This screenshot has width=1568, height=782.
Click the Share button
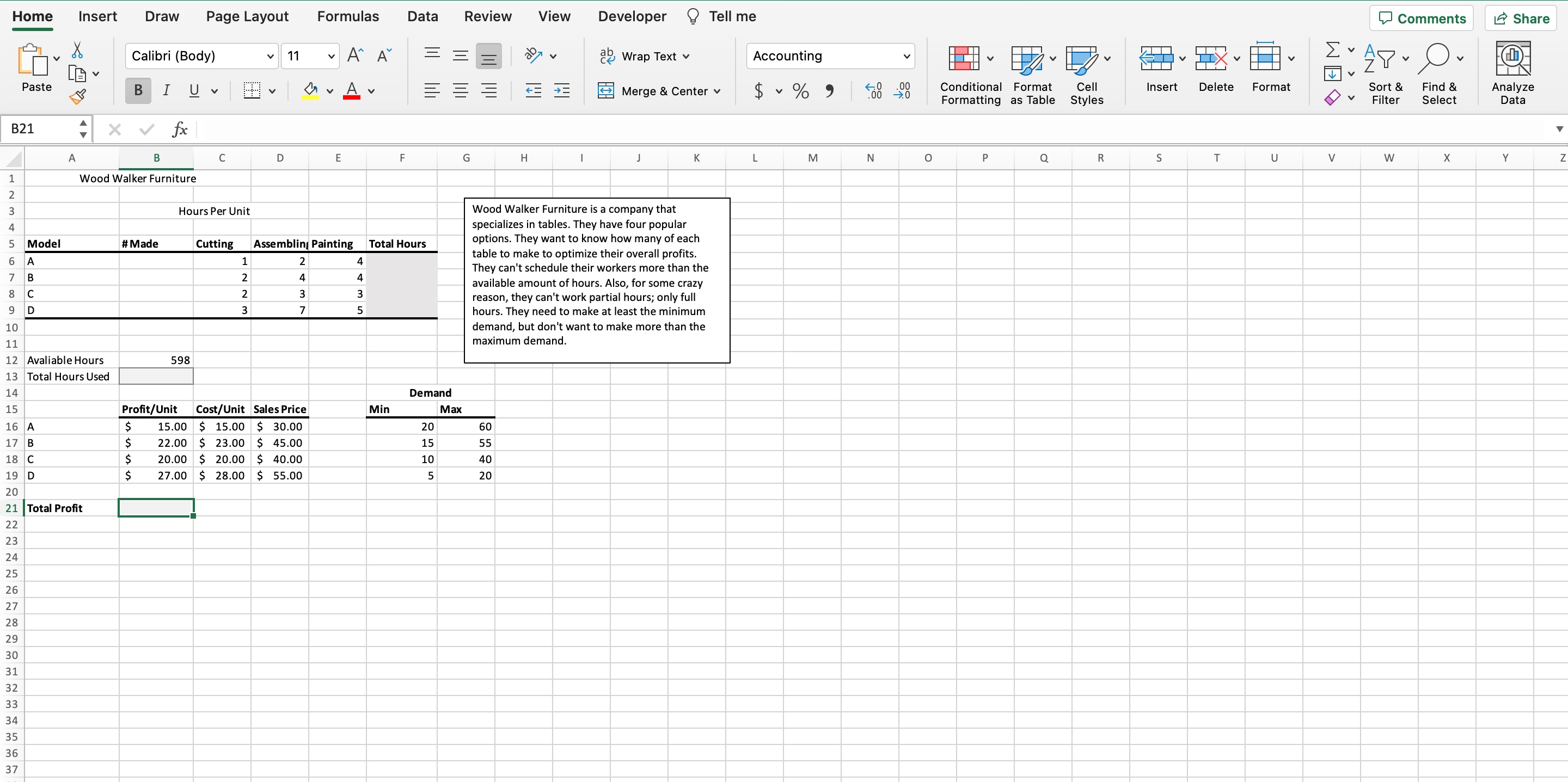(1521, 19)
